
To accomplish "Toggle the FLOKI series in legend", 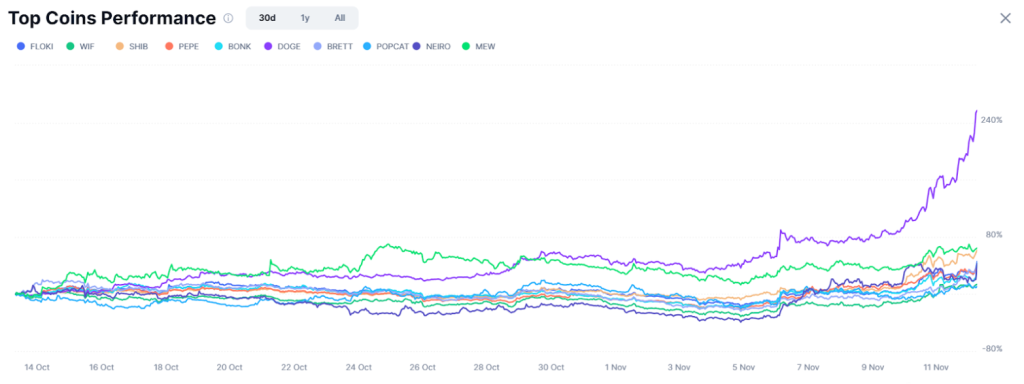I will click(x=35, y=46).
